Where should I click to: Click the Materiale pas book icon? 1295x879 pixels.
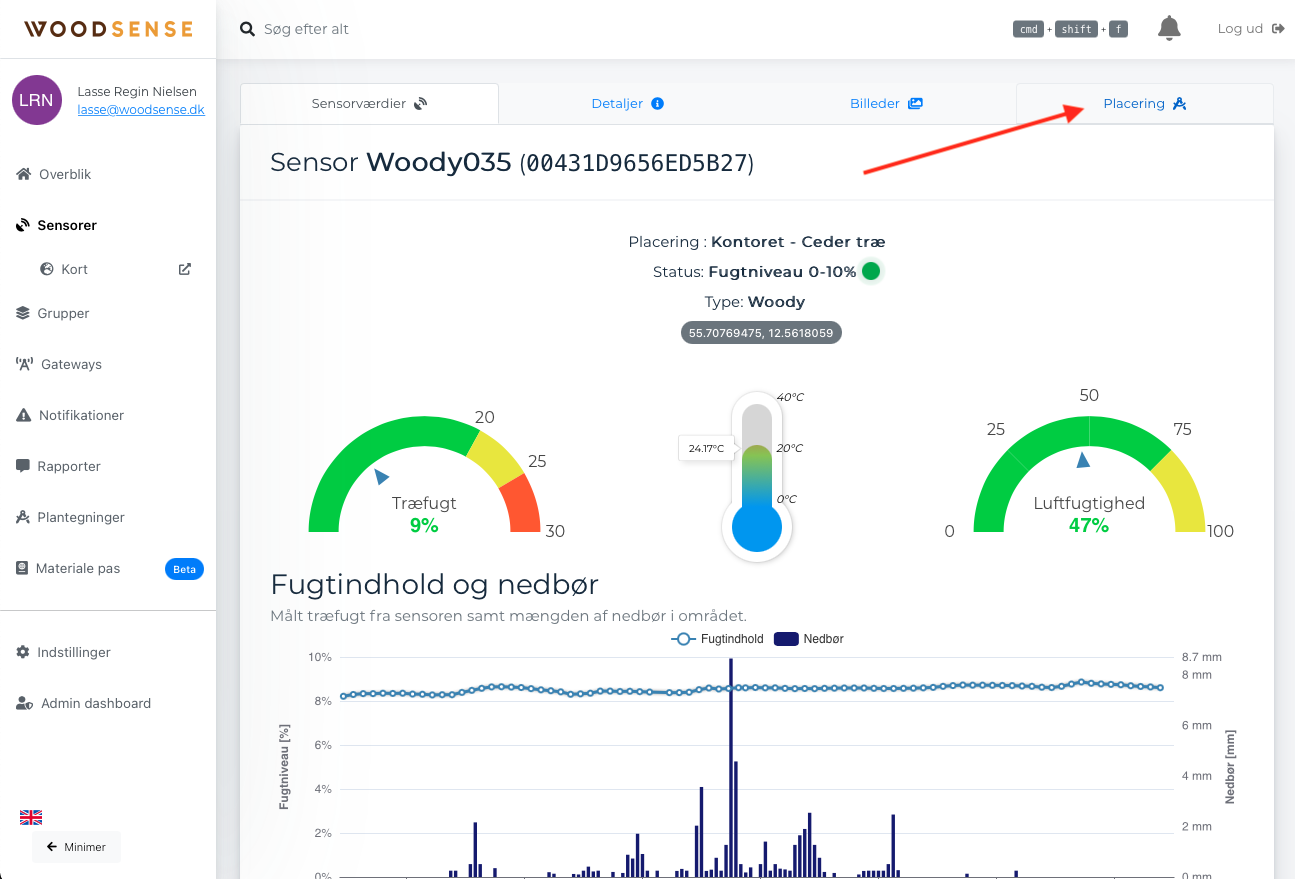[22, 568]
